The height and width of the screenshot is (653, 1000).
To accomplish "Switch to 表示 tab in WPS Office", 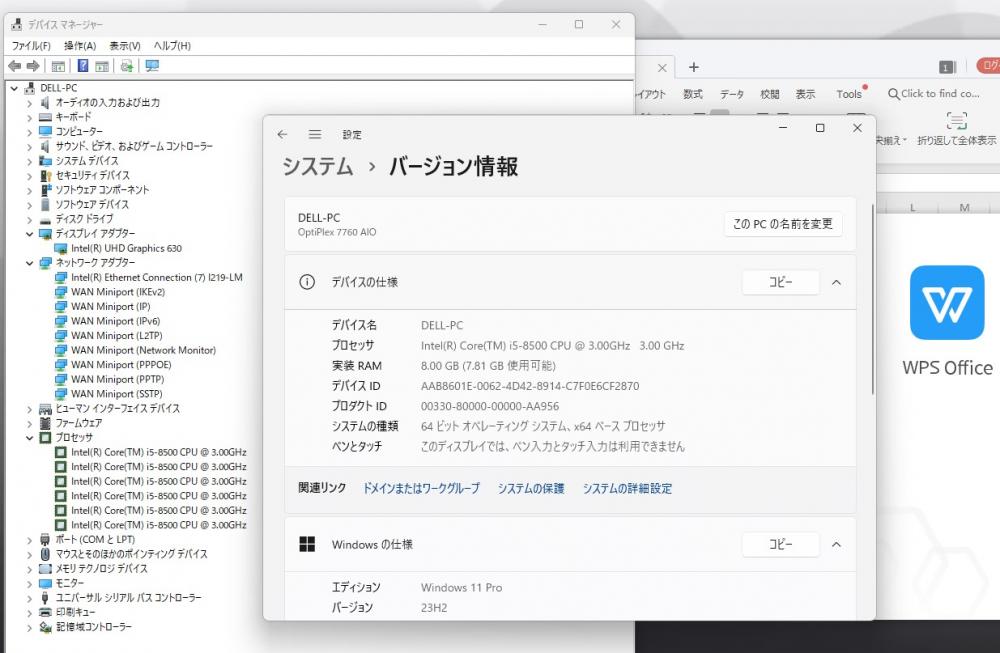I will [x=805, y=94].
